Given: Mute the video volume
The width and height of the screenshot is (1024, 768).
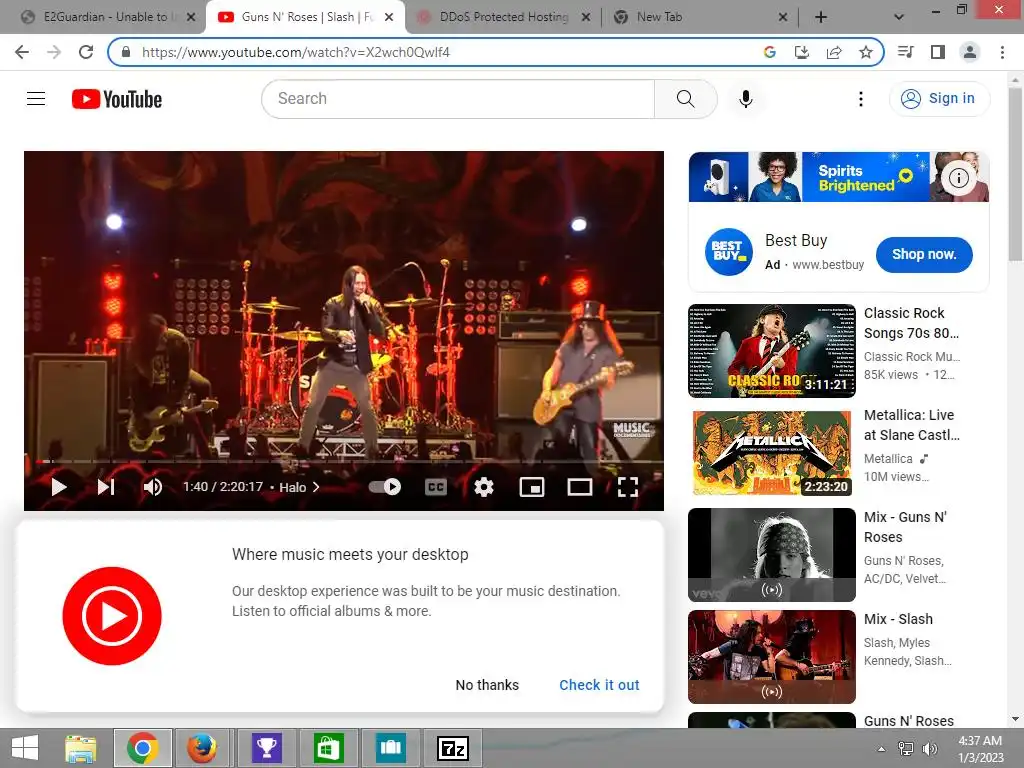Looking at the screenshot, I should pyautogui.click(x=153, y=487).
